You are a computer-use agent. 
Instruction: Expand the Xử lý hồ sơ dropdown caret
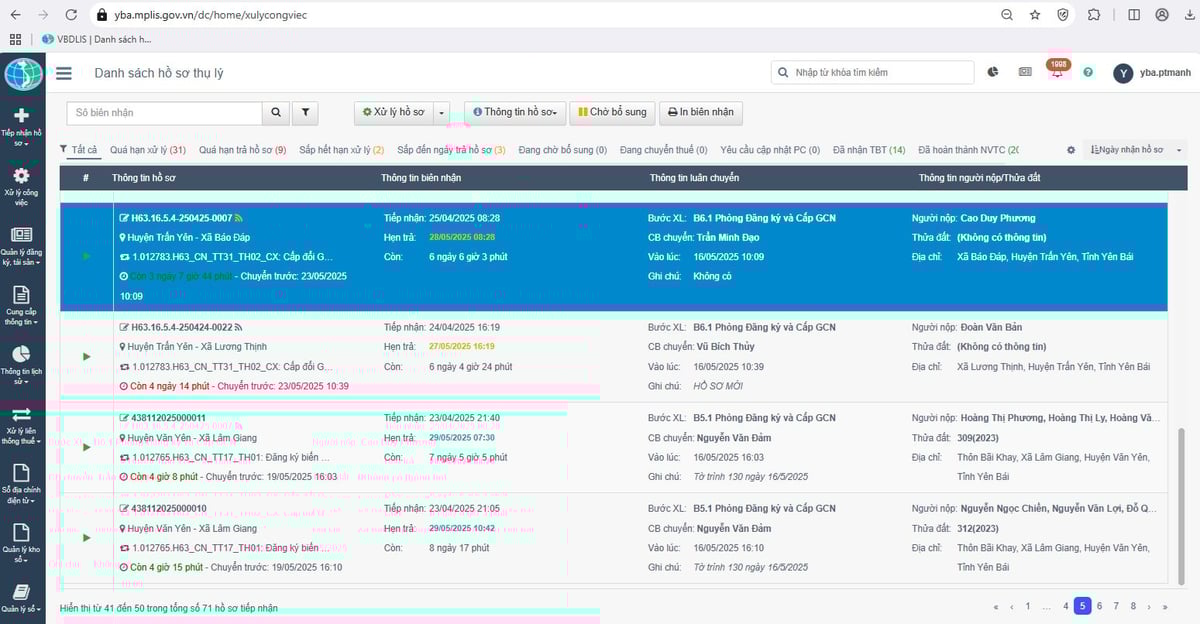click(443, 112)
